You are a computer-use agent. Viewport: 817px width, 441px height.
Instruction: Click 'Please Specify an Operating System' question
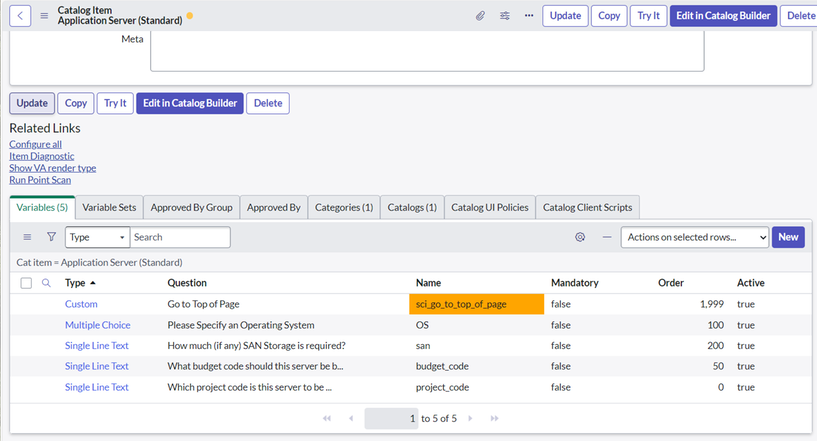click(241, 325)
